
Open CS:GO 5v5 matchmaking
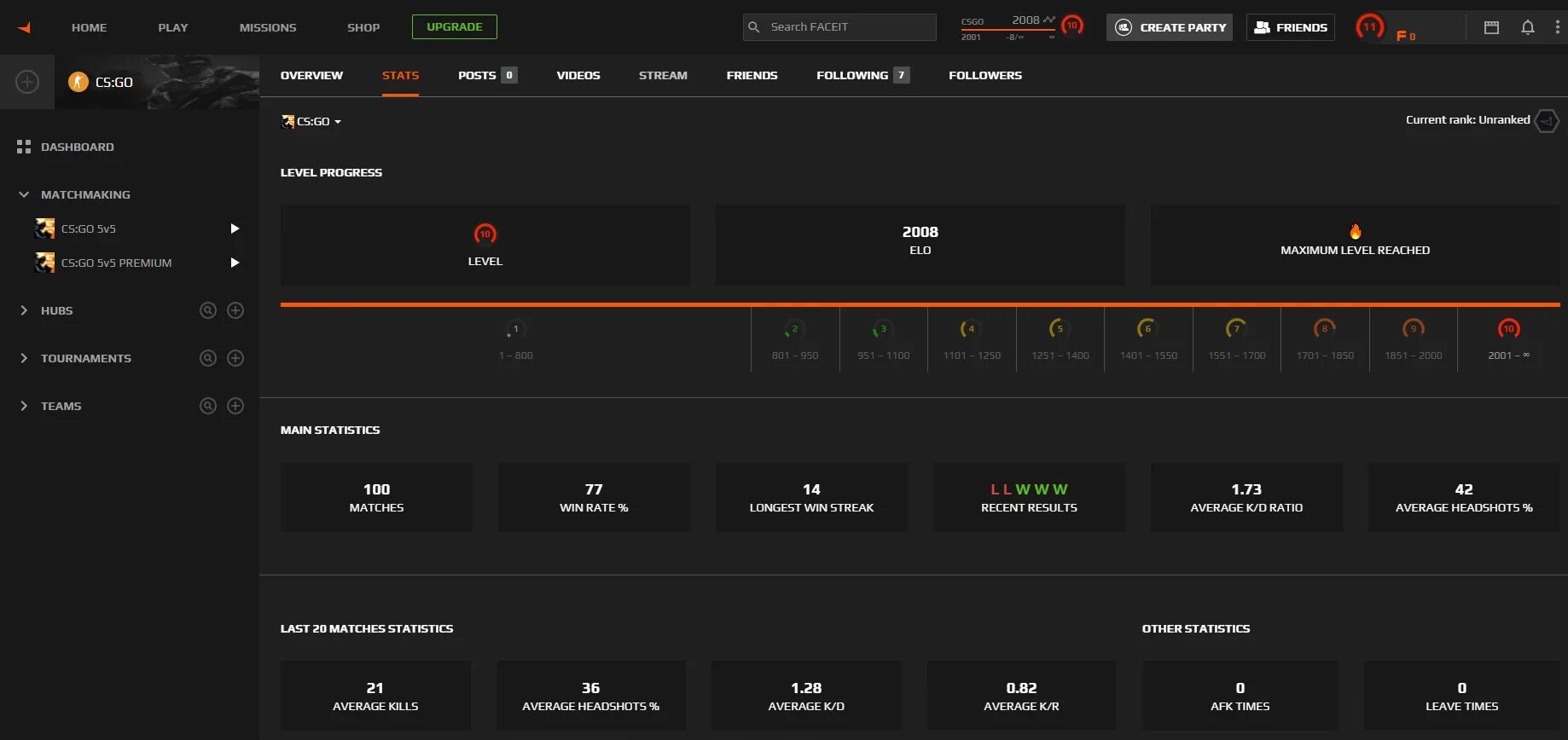[x=89, y=228]
